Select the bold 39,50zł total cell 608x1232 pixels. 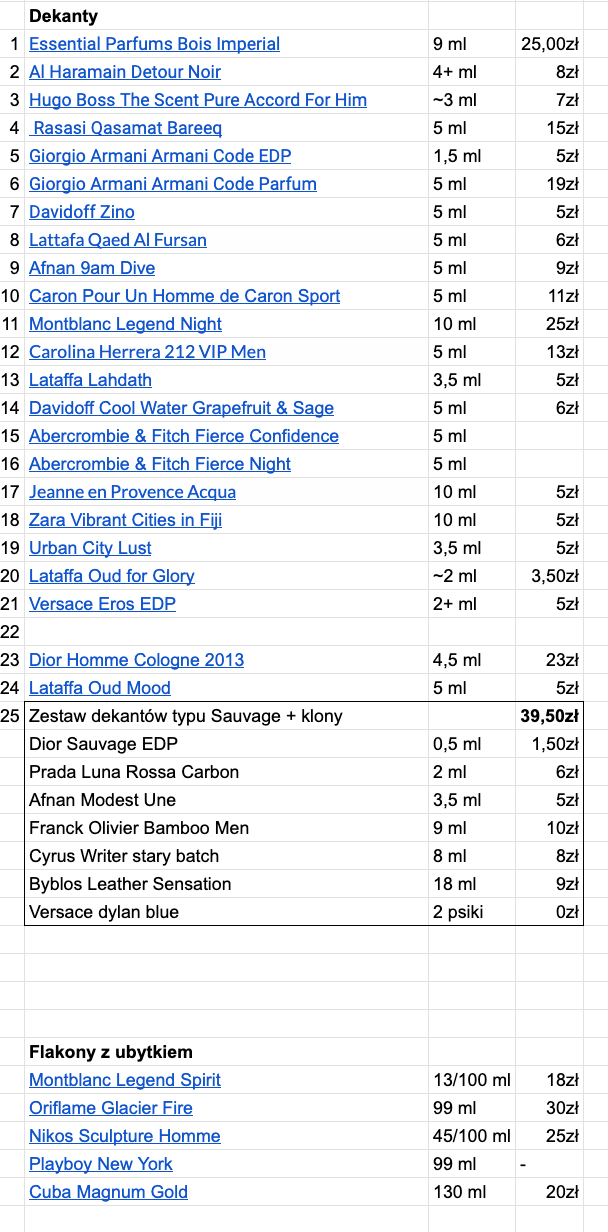point(550,716)
